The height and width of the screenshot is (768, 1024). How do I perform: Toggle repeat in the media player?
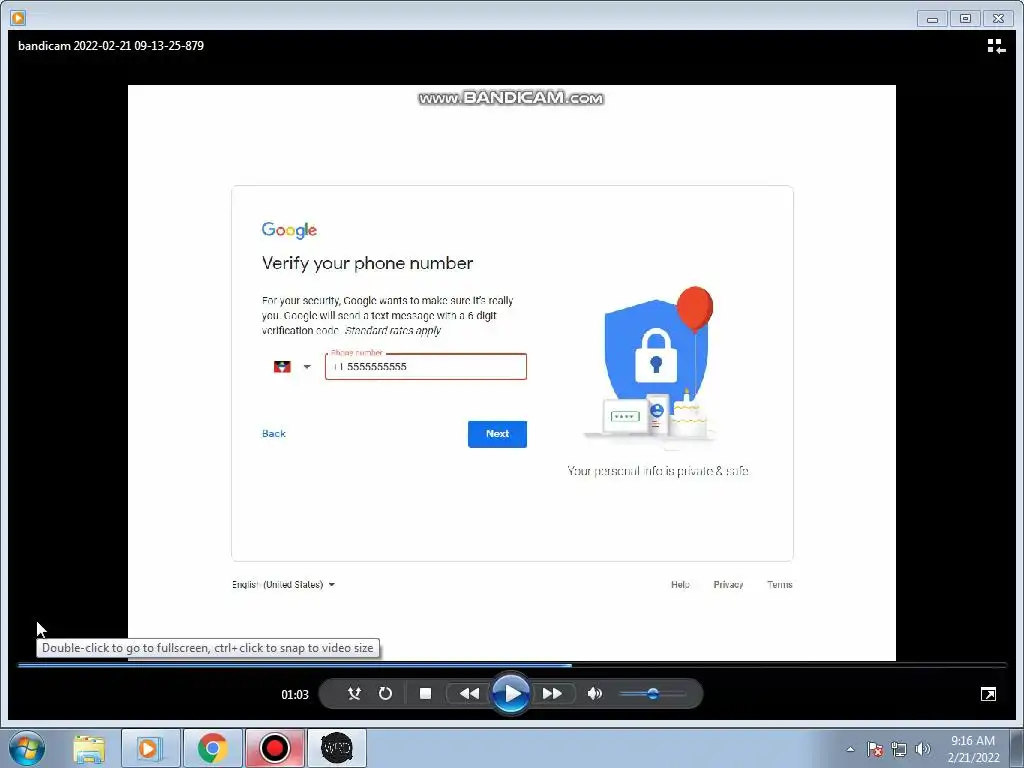(x=385, y=694)
